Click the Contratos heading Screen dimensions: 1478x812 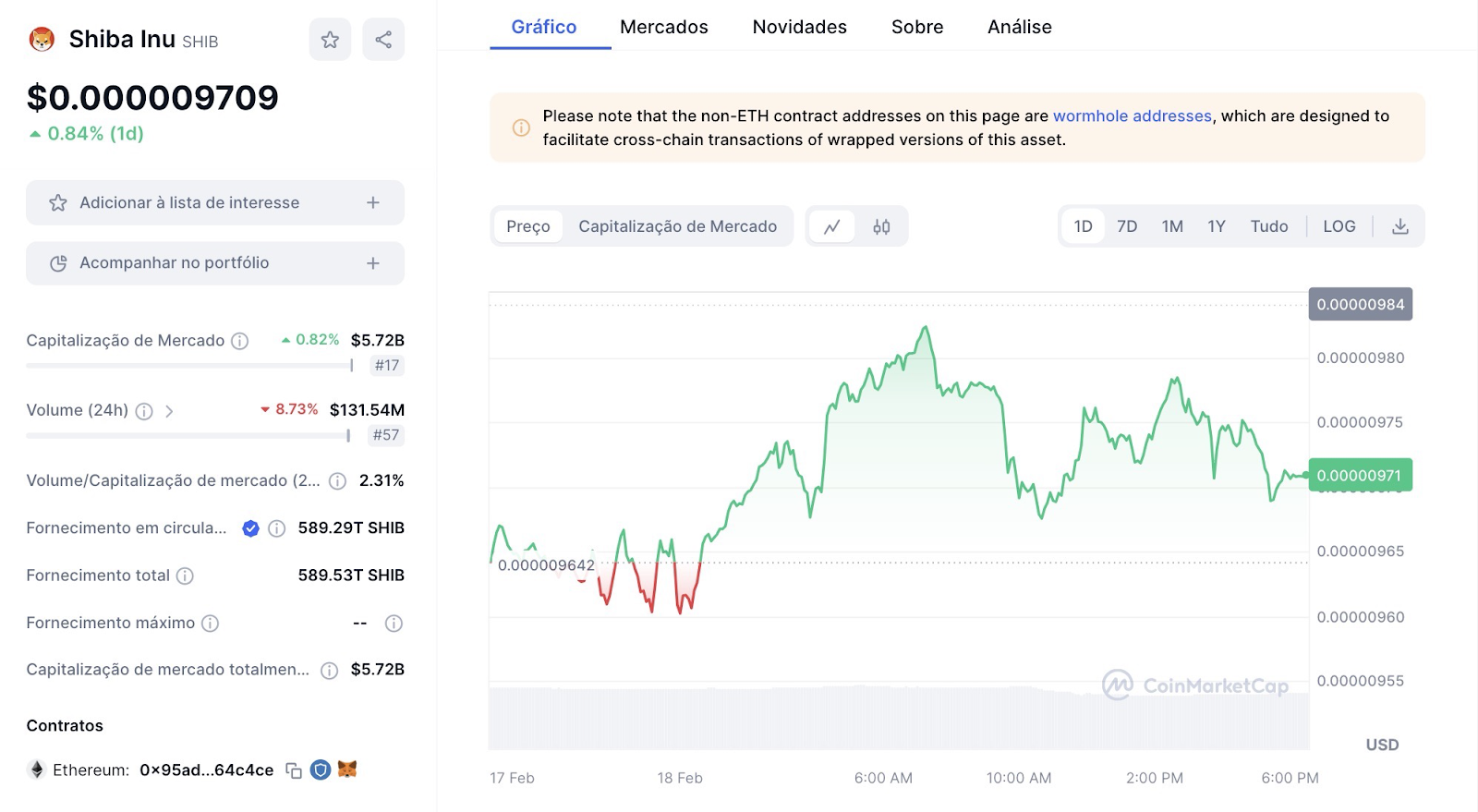click(65, 726)
